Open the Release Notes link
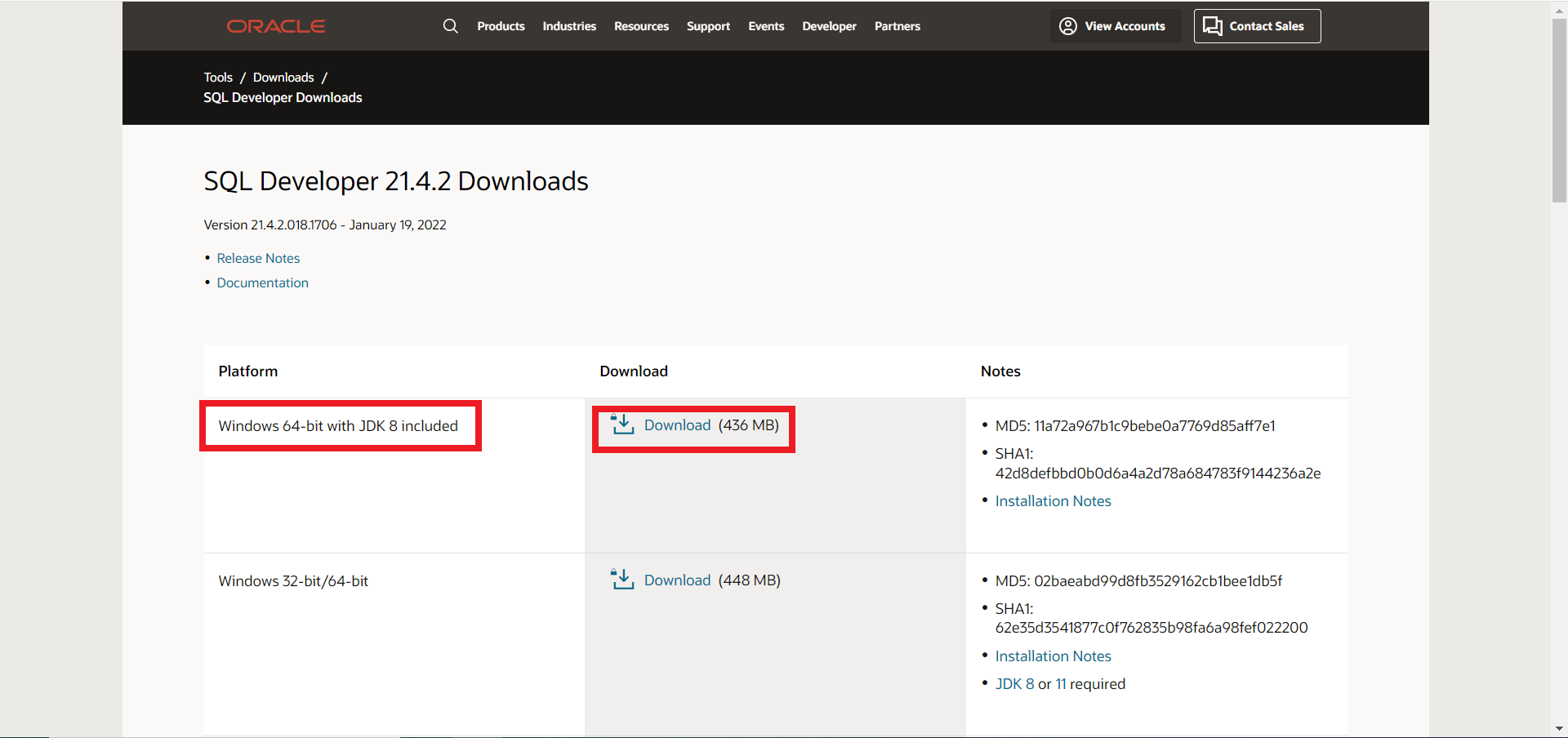 coord(258,258)
